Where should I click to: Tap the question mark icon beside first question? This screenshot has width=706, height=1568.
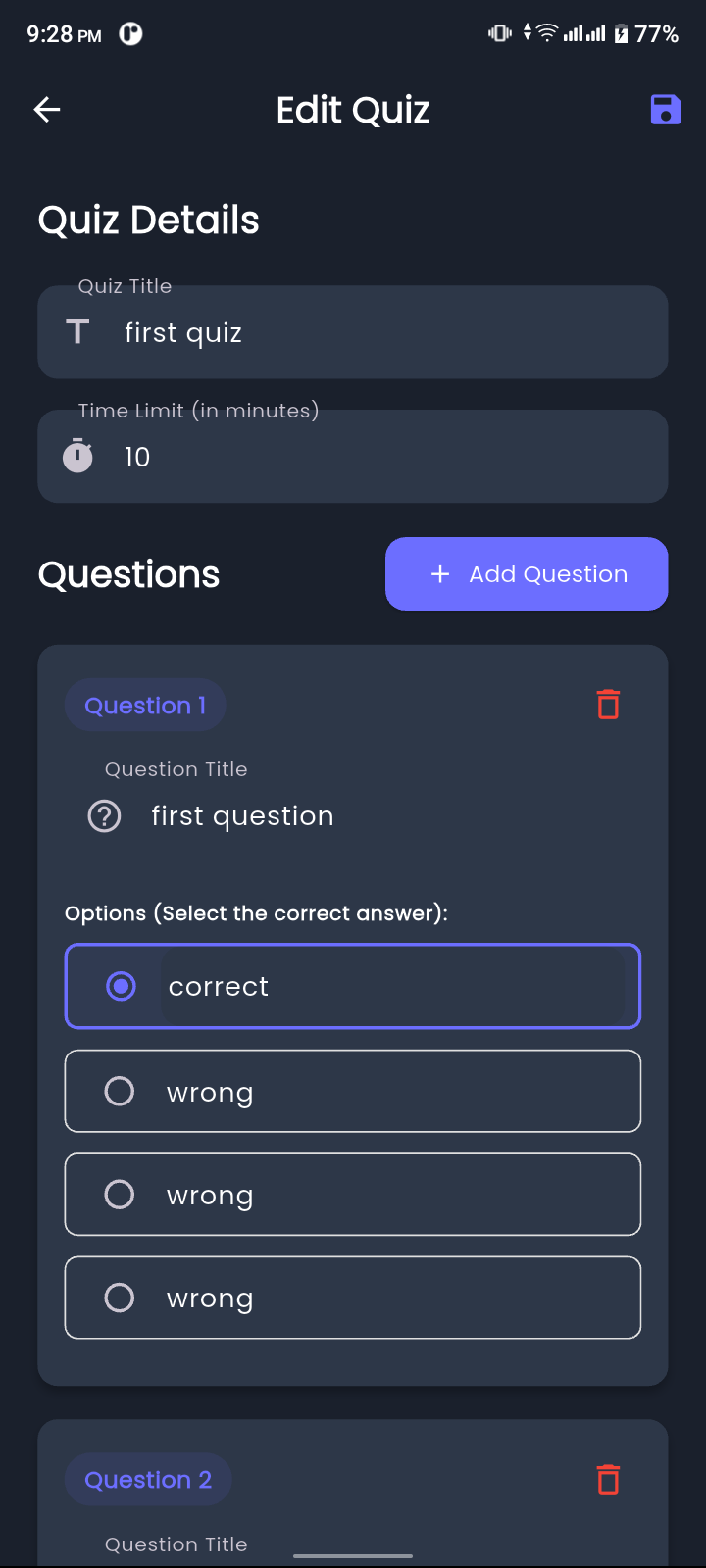[105, 816]
